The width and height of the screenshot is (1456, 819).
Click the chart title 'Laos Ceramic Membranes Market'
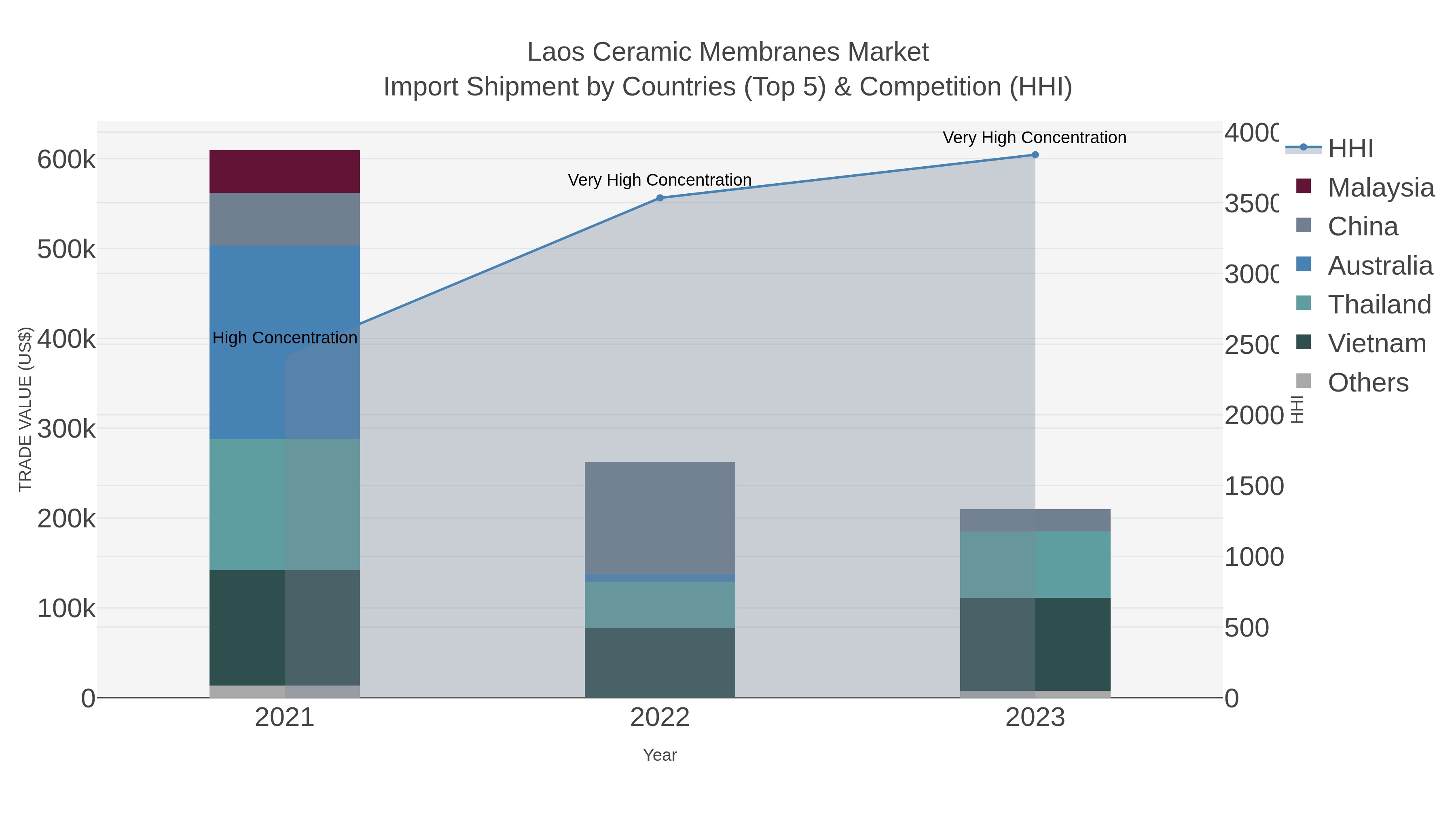[x=728, y=52]
